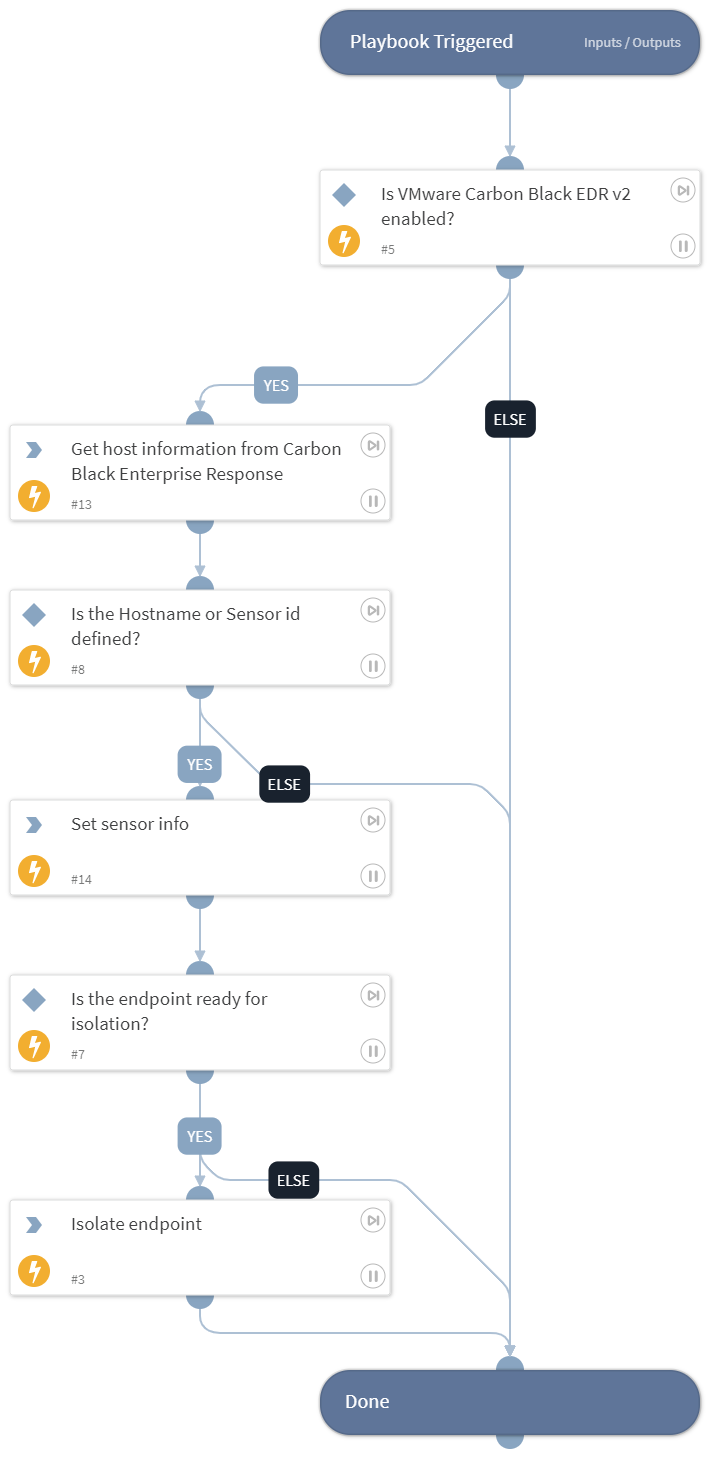
Task: Click the skip icon on Set sensor info task
Action: tap(373, 820)
